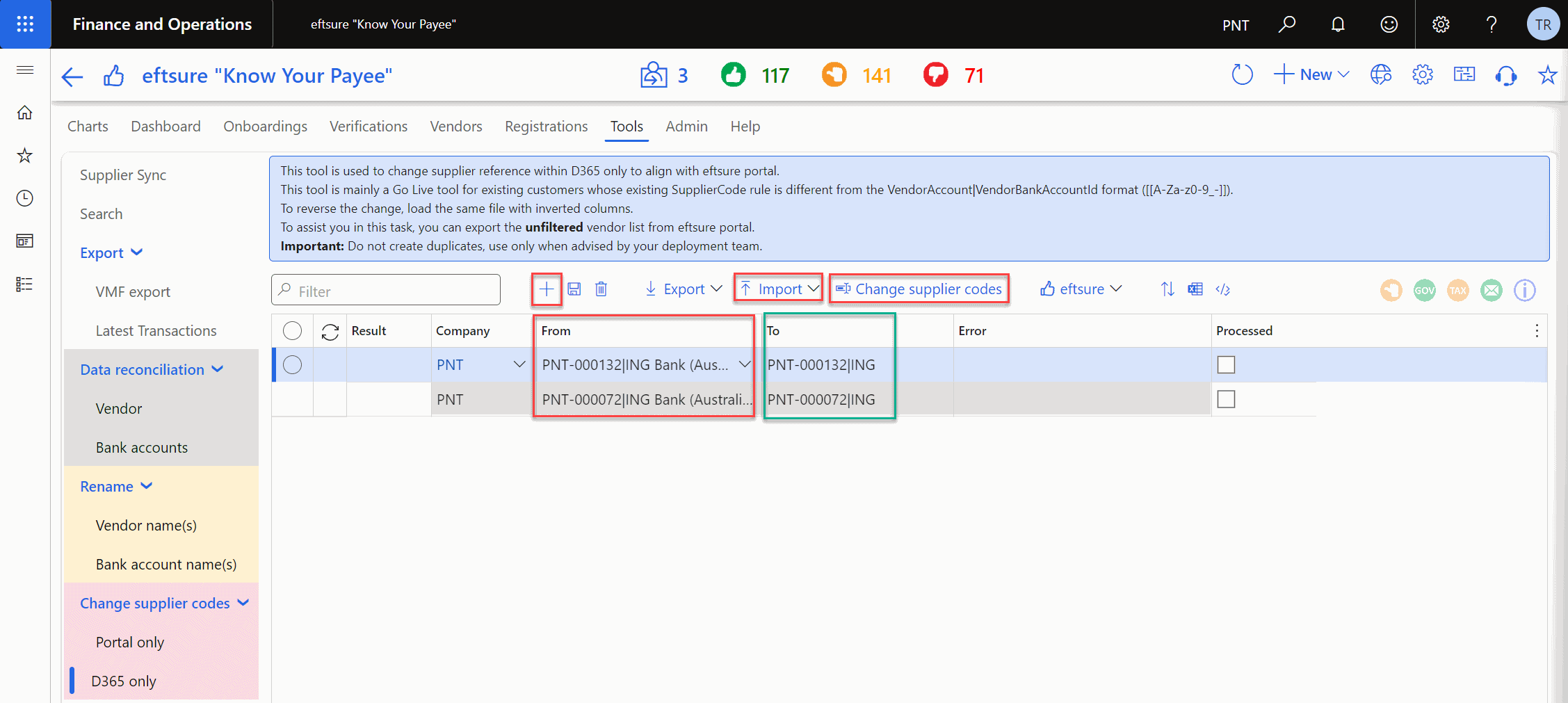Select the PNT-000132 row circle
1568x703 pixels.
(x=293, y=365)
